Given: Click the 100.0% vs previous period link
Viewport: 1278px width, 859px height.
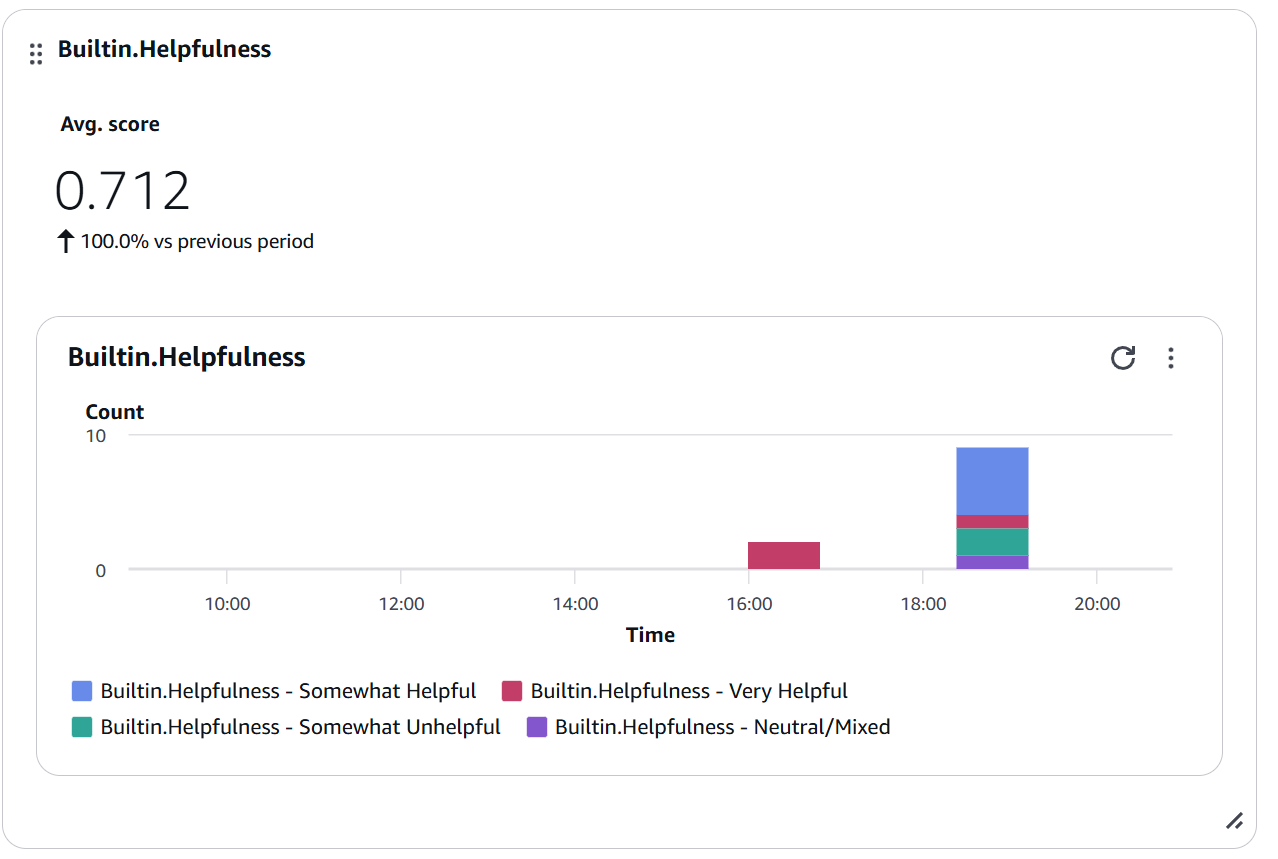Looking at the screenshot, I should 196,240.
